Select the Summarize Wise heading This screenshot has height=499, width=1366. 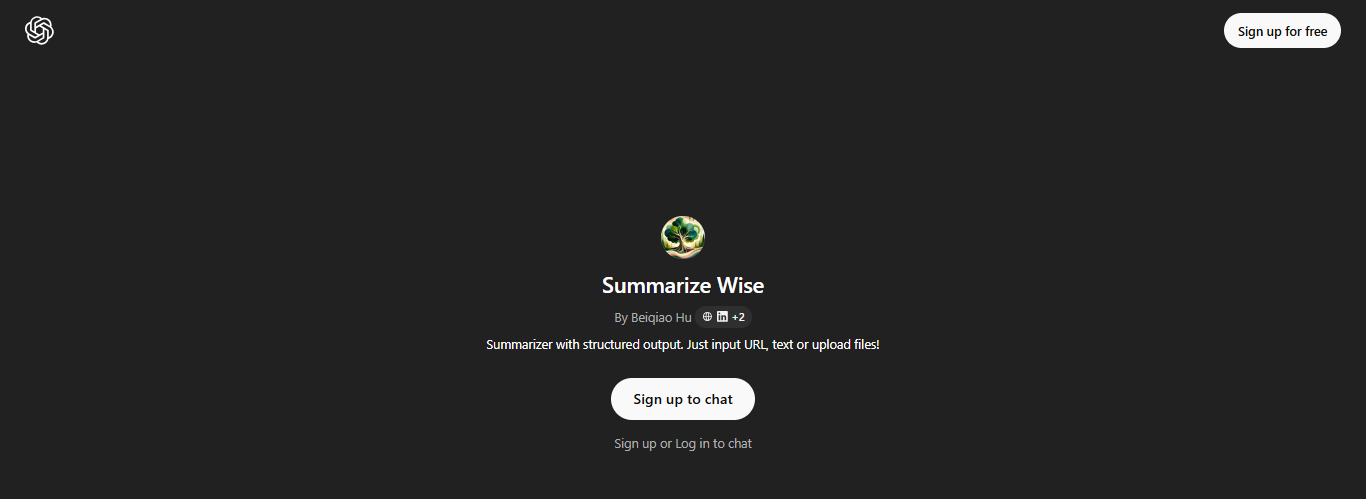(683, 285)
